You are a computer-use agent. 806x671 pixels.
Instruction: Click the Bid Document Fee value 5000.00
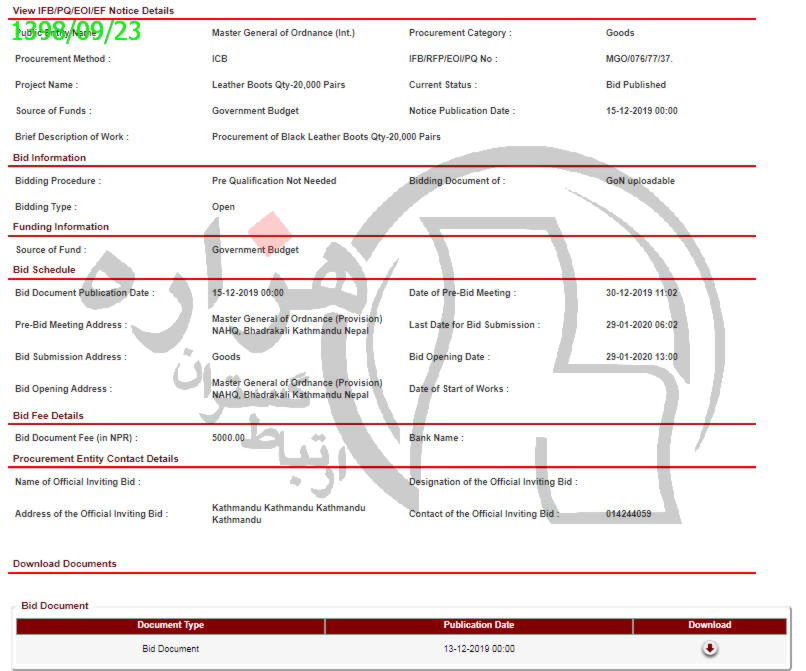[229, 438]
